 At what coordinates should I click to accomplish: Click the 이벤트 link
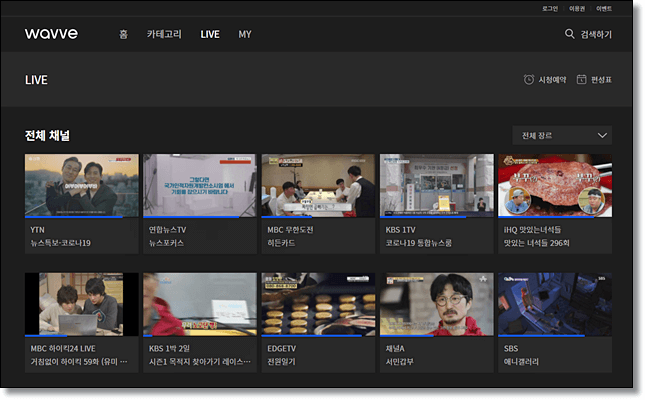[604, 8]
